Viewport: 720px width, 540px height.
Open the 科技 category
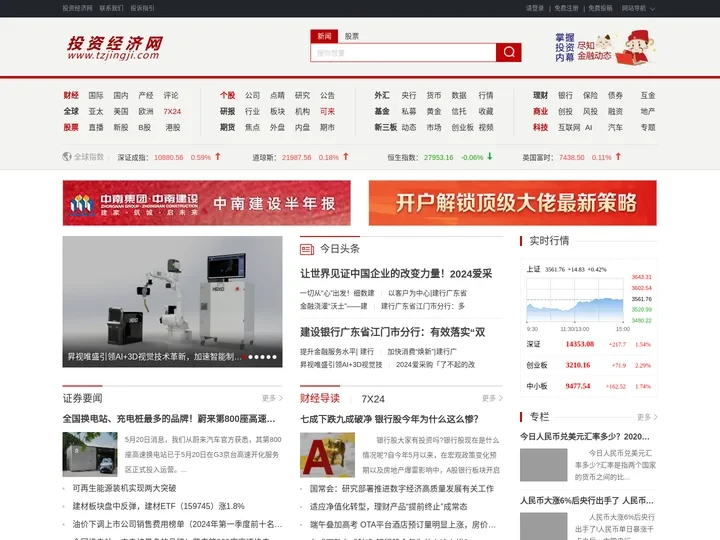(x=540, y=128)
